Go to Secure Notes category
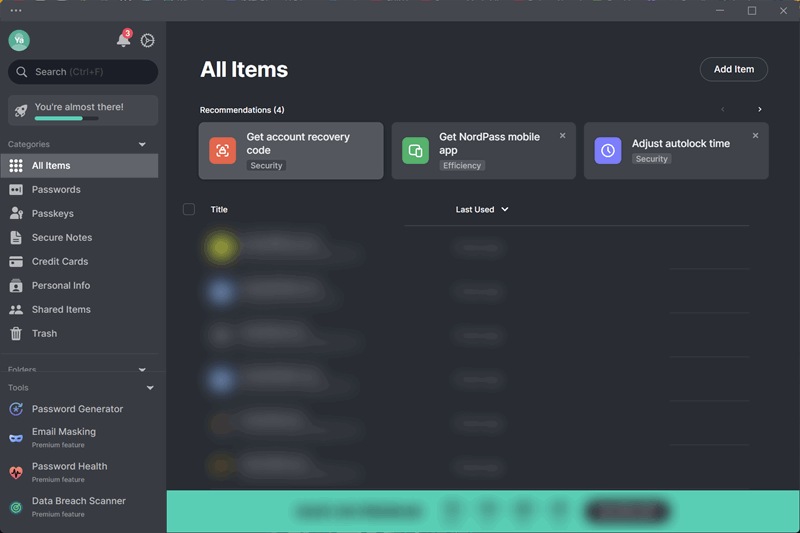This screenshot has width=800, height=533. (x=62, y=238)
